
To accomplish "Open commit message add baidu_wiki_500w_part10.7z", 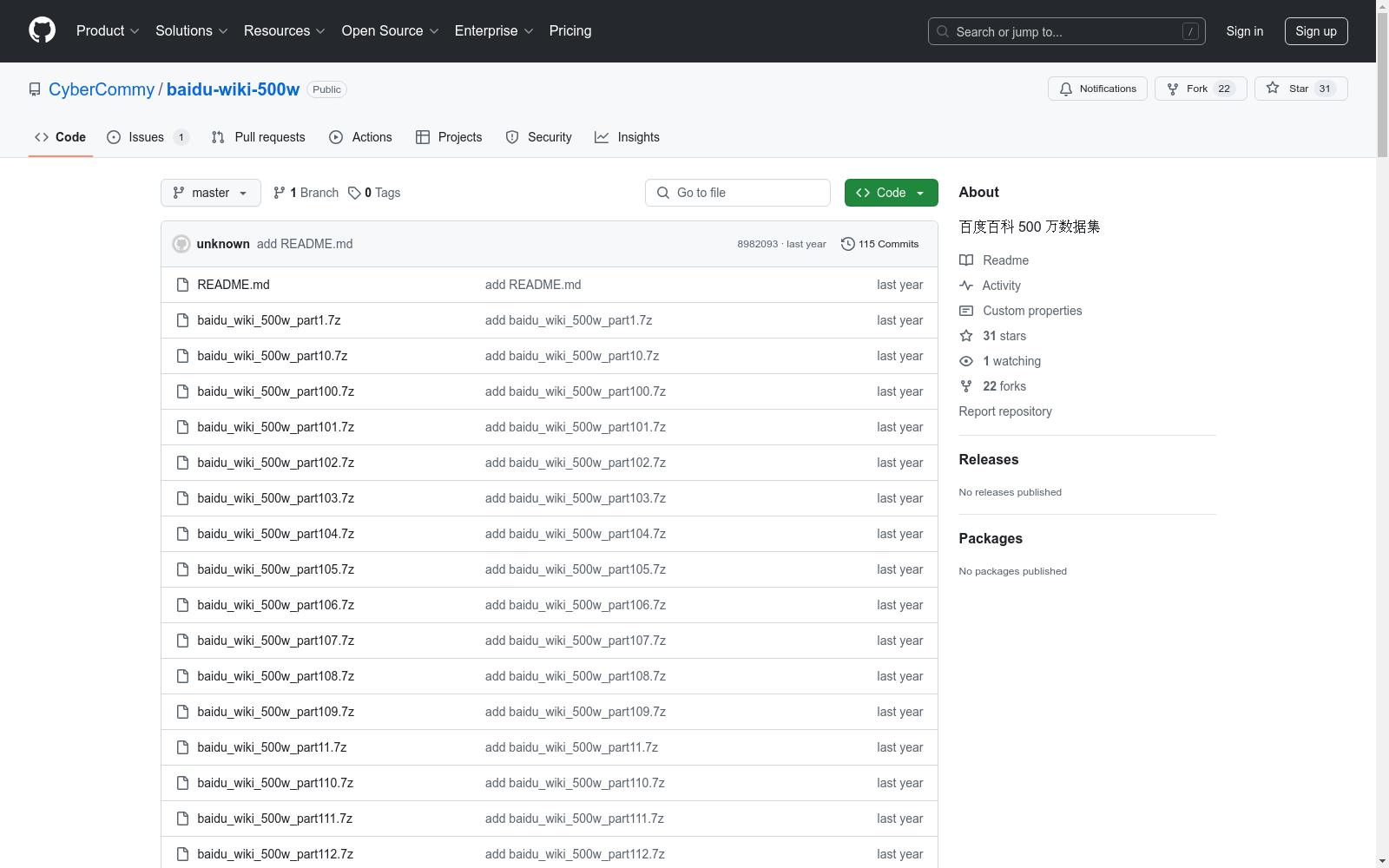I will pyautogui.click(x=572, y=356).
